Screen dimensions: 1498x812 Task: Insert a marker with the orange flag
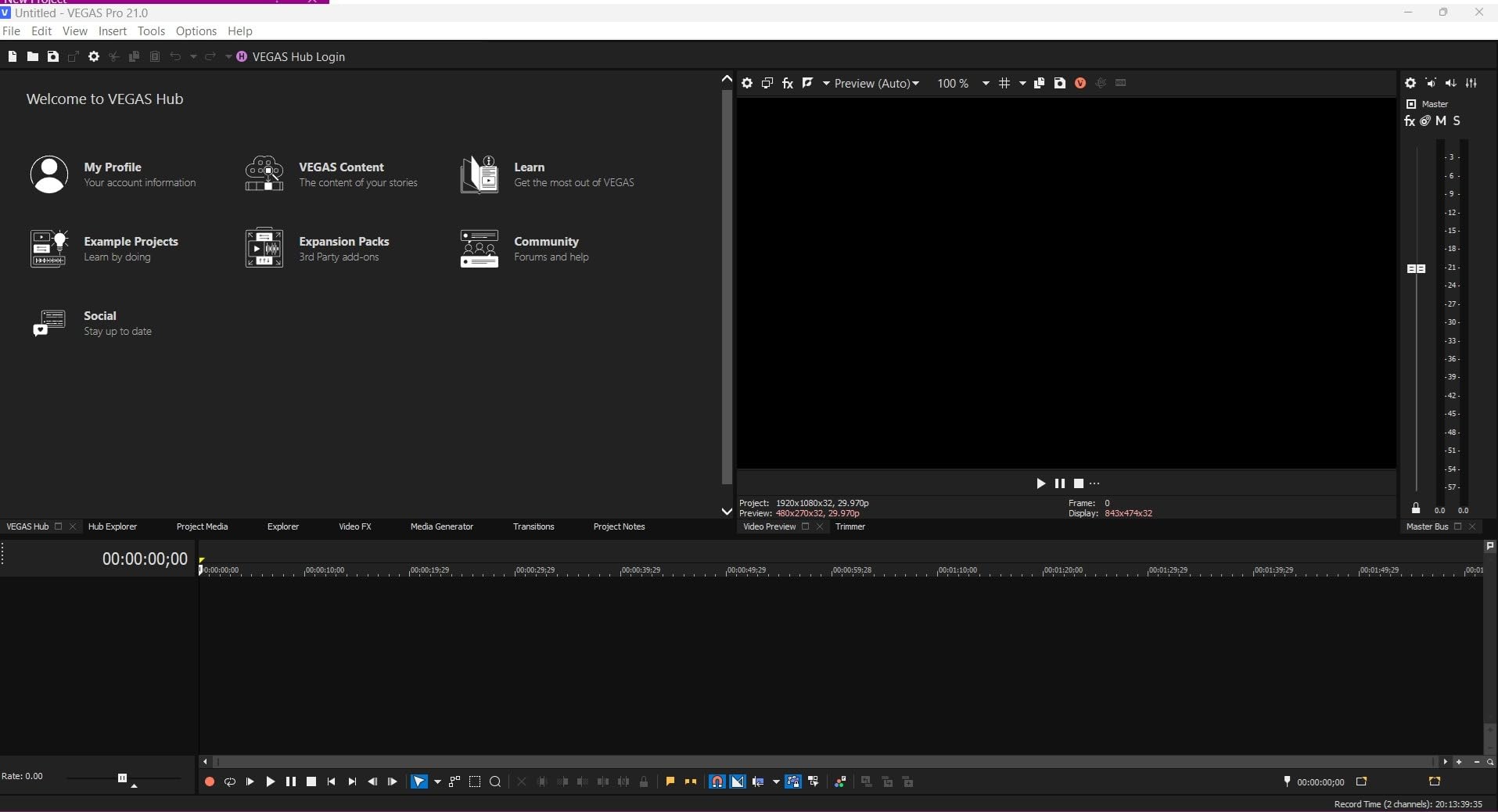(670, 781)
